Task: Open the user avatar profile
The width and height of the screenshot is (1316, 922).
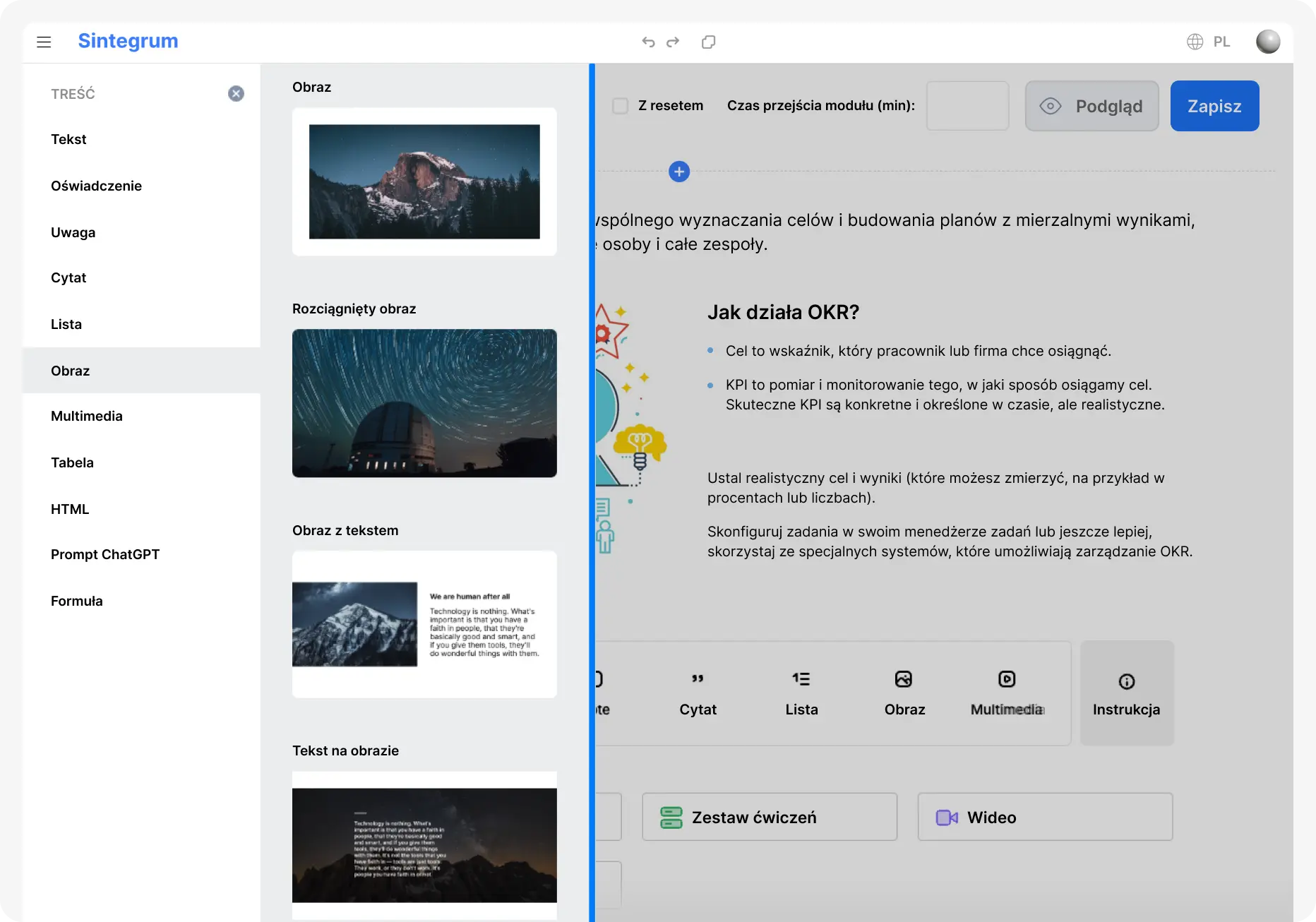Action: tap(1267, 42)
